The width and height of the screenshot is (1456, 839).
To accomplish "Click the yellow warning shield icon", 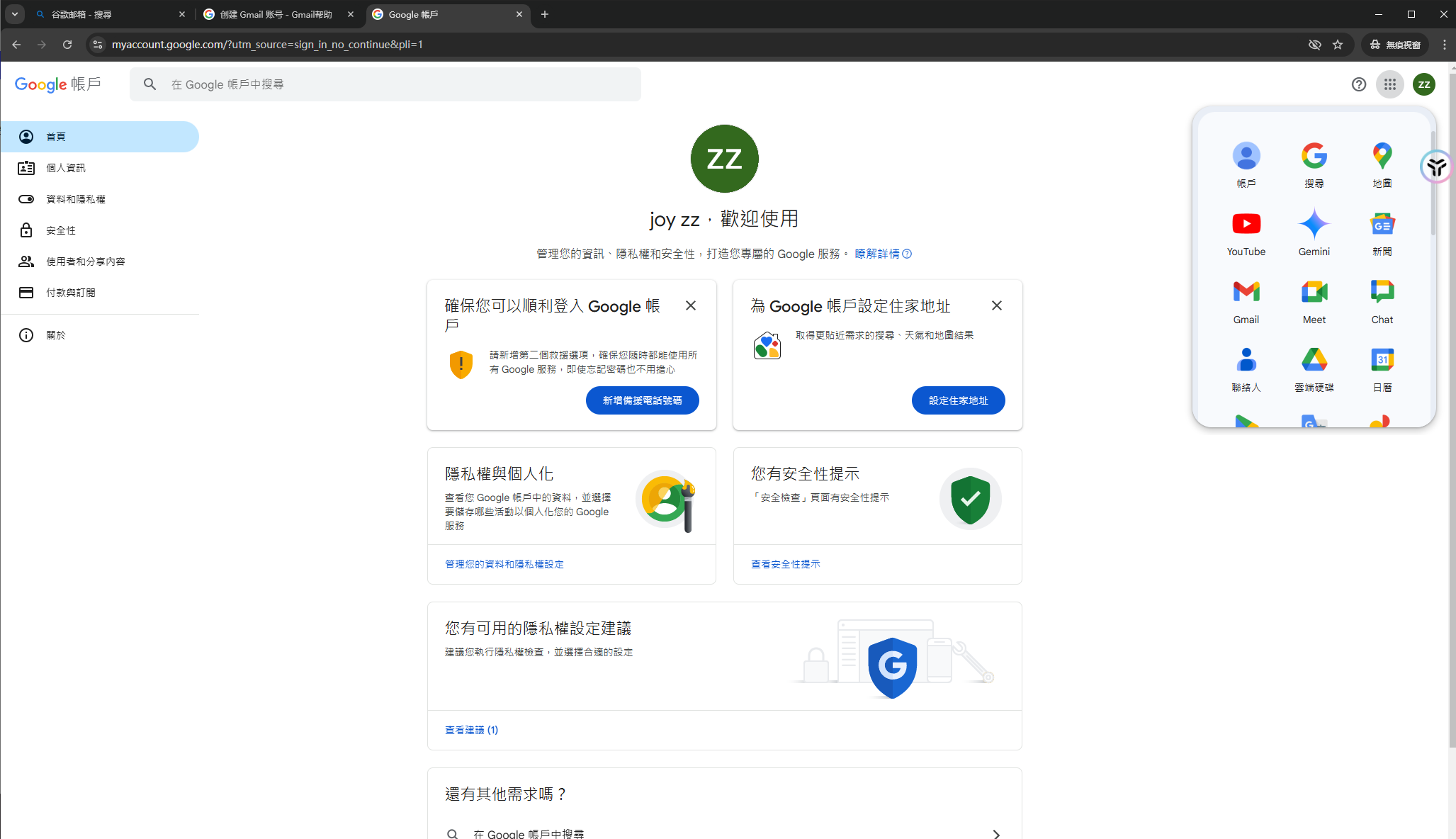I will (x=461, y=365).
